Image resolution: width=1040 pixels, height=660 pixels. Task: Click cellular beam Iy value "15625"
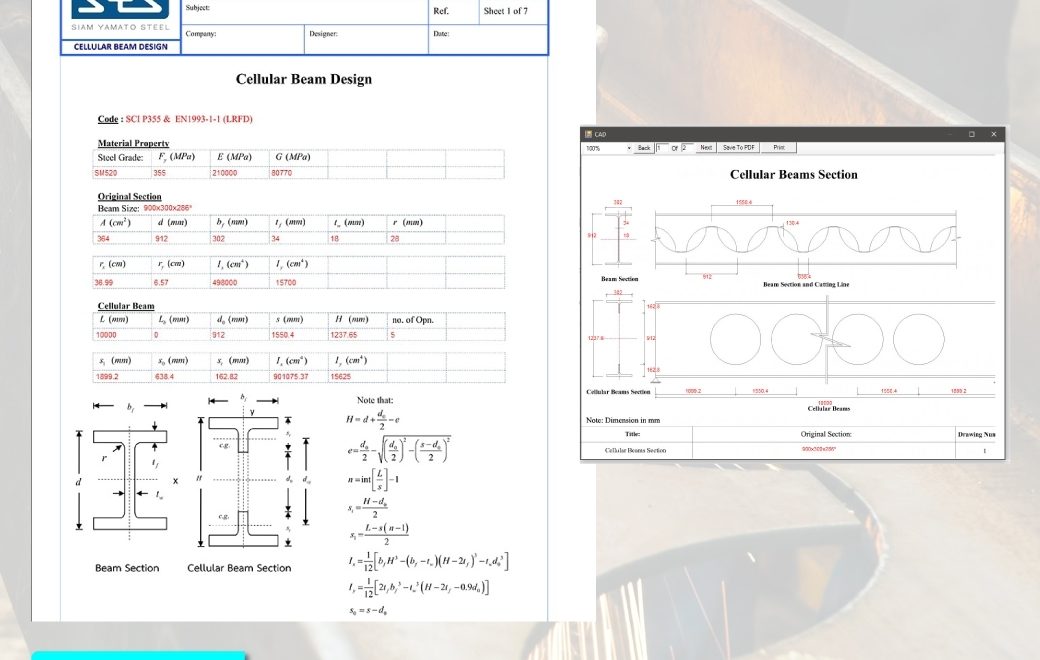tap(340, 377)
